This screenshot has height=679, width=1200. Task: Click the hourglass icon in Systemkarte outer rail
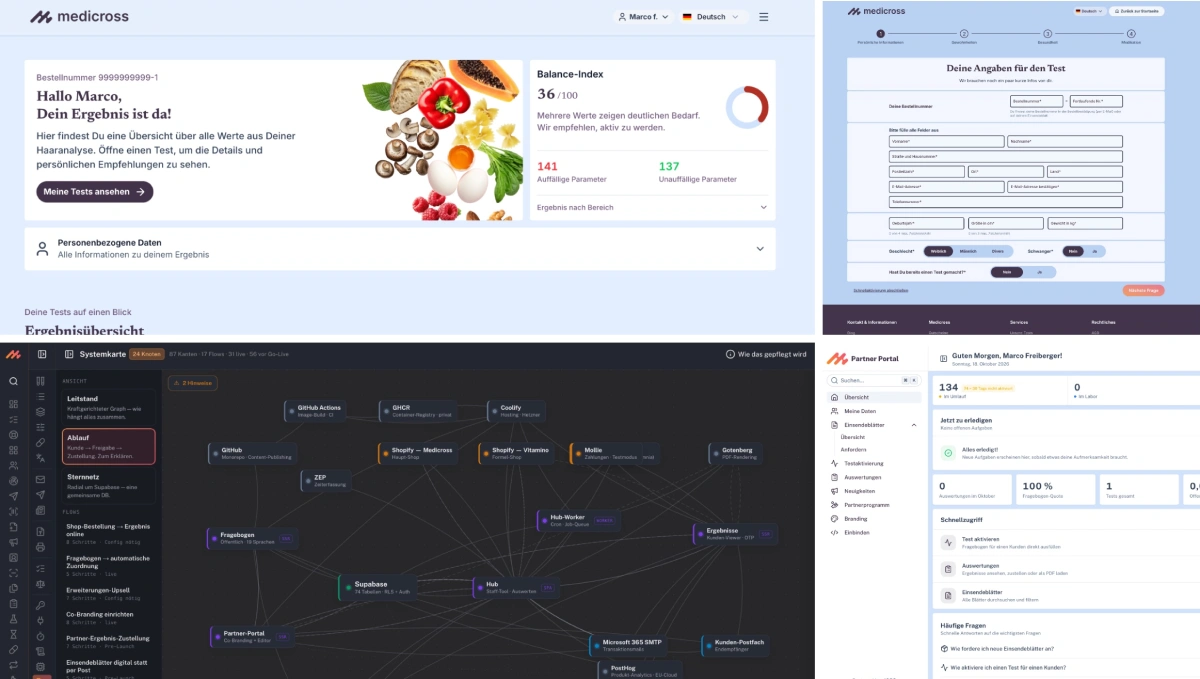(x=13, y=634)
